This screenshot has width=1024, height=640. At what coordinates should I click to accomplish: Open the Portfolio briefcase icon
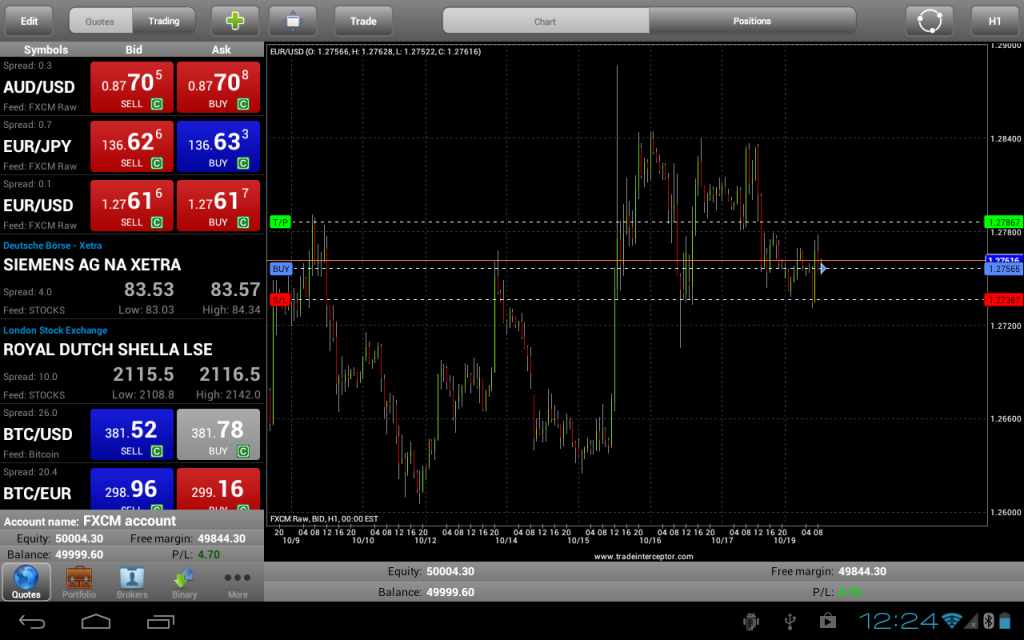click(79, 582)
